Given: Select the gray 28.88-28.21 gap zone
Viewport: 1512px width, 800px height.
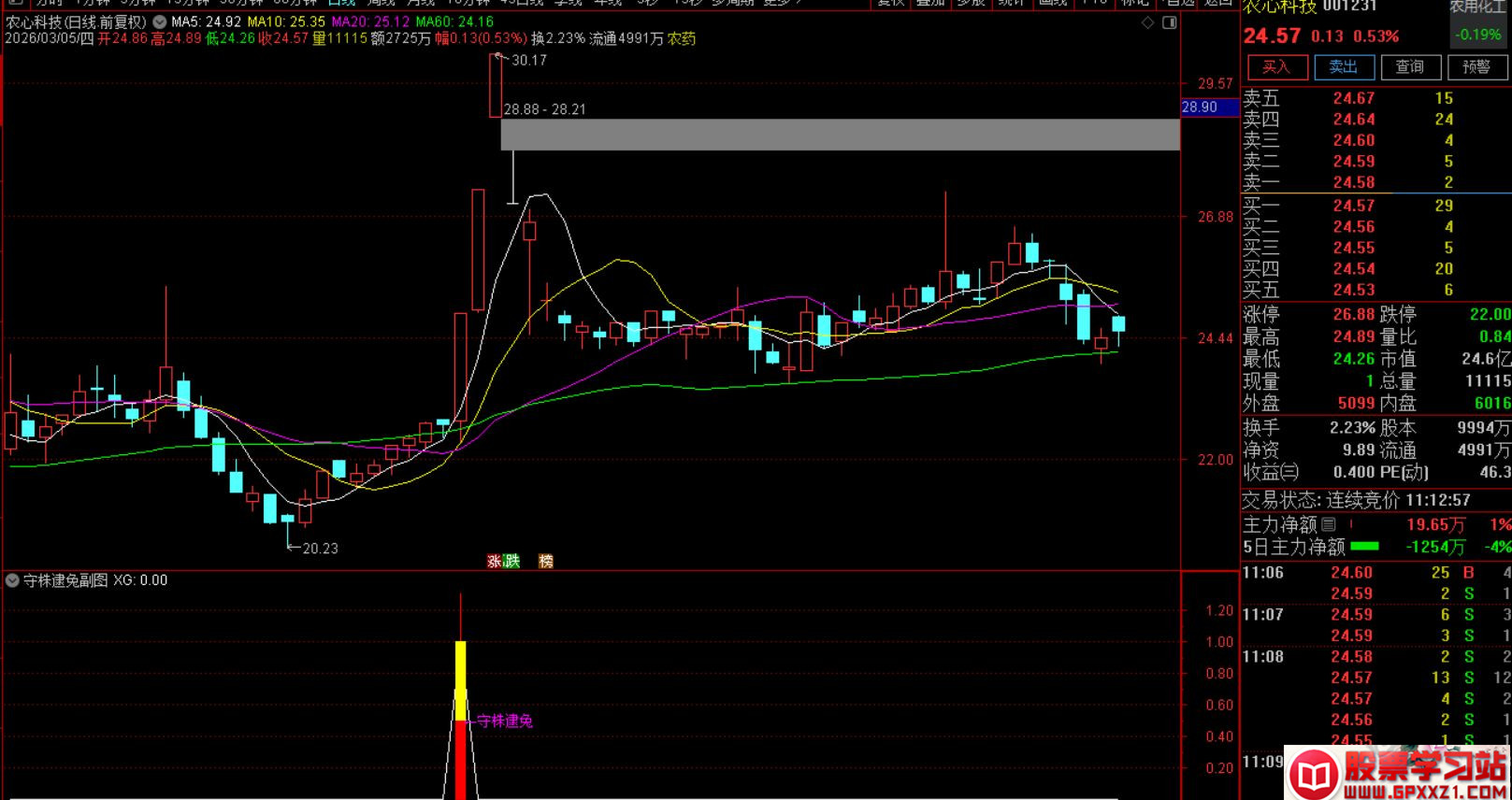Looking at the screenshot, I should [x=840, y=135].
